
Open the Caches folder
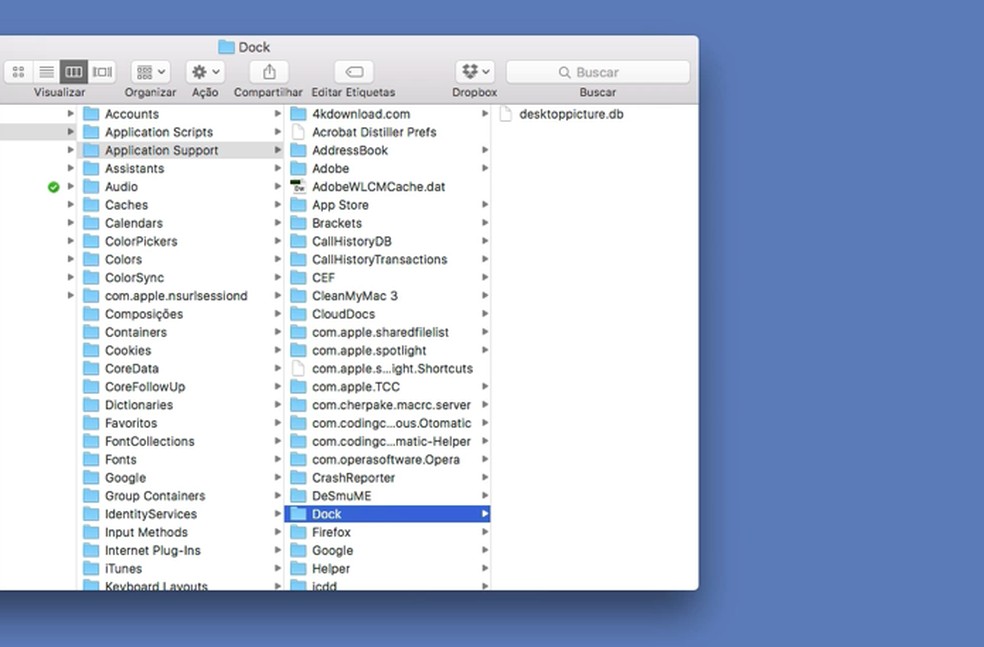[182, 205]
